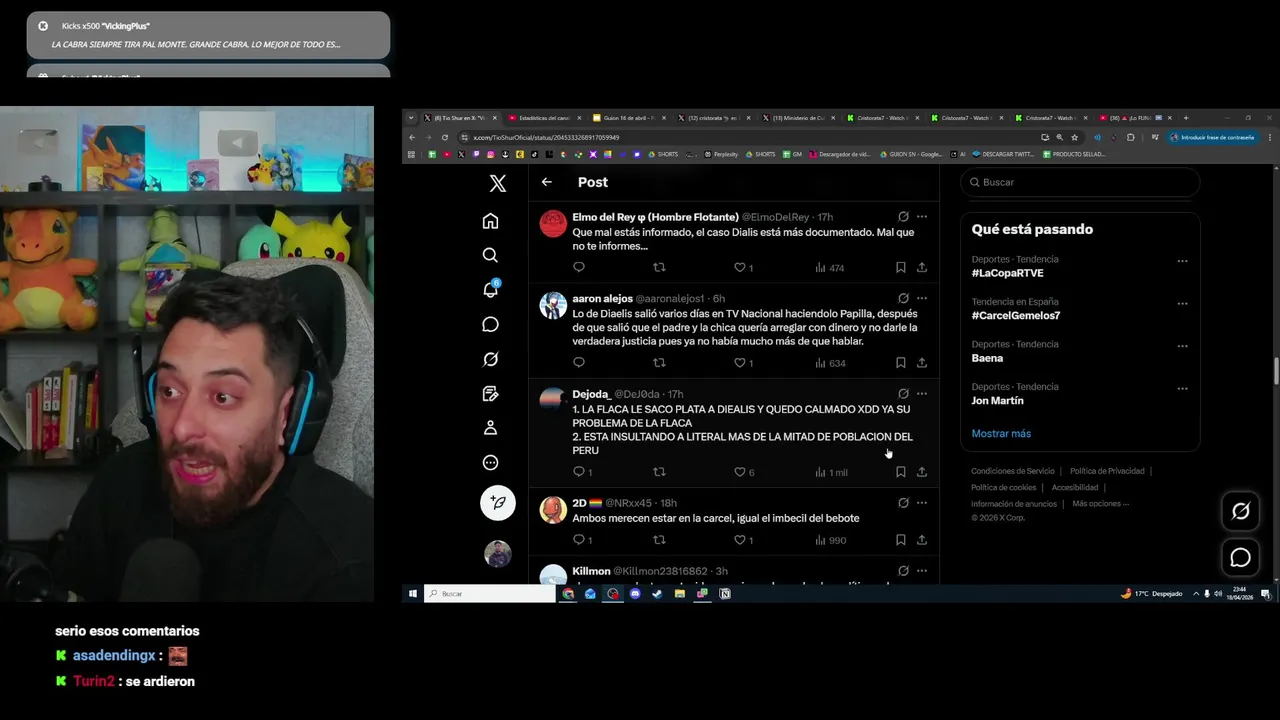The image size is (1280, 720).
Task: Open Condiciones de Servicio footer link
Action: [1012, 471]
